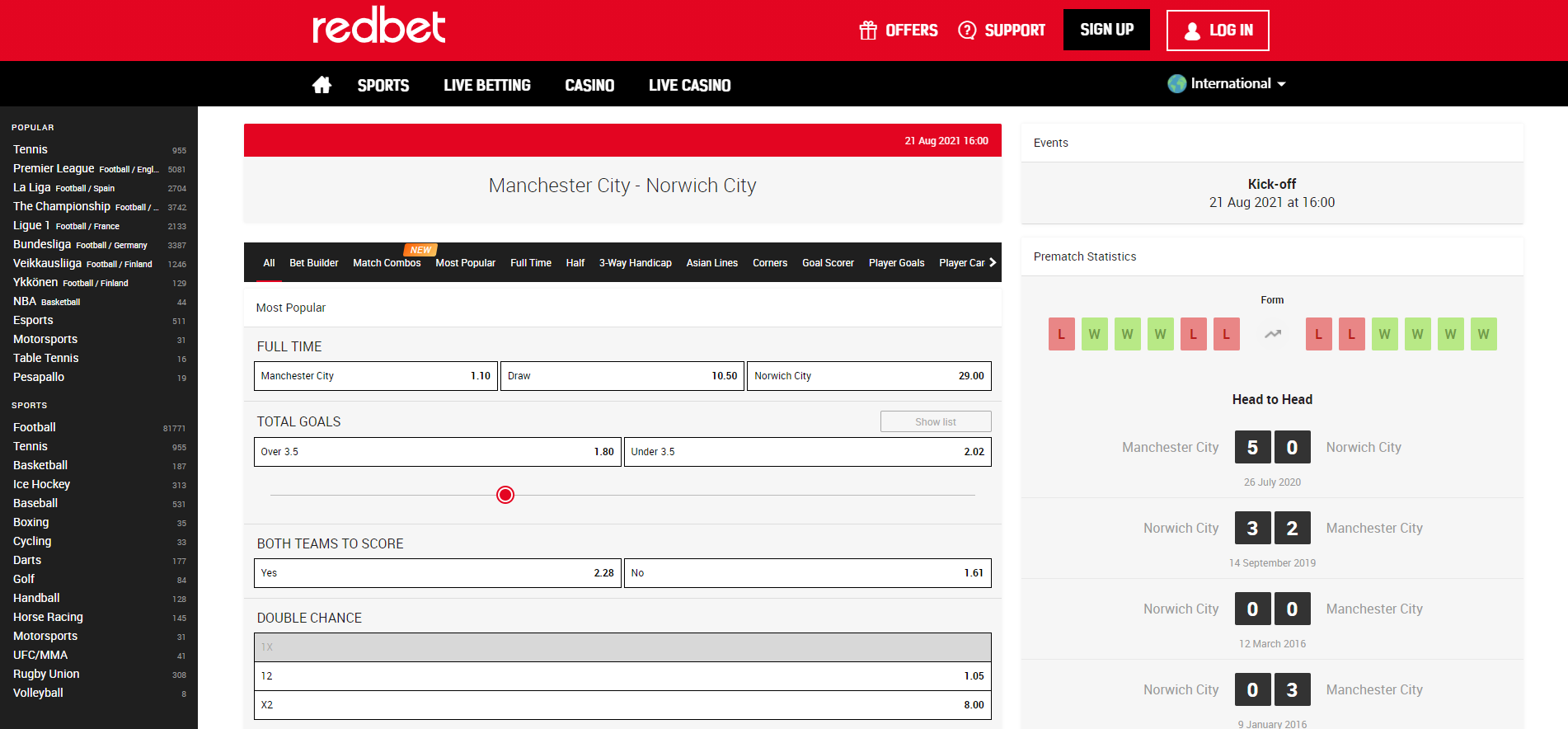Screen dimensions: 1568x729
Task: Select the All markets tab
Action: point(269,263)
